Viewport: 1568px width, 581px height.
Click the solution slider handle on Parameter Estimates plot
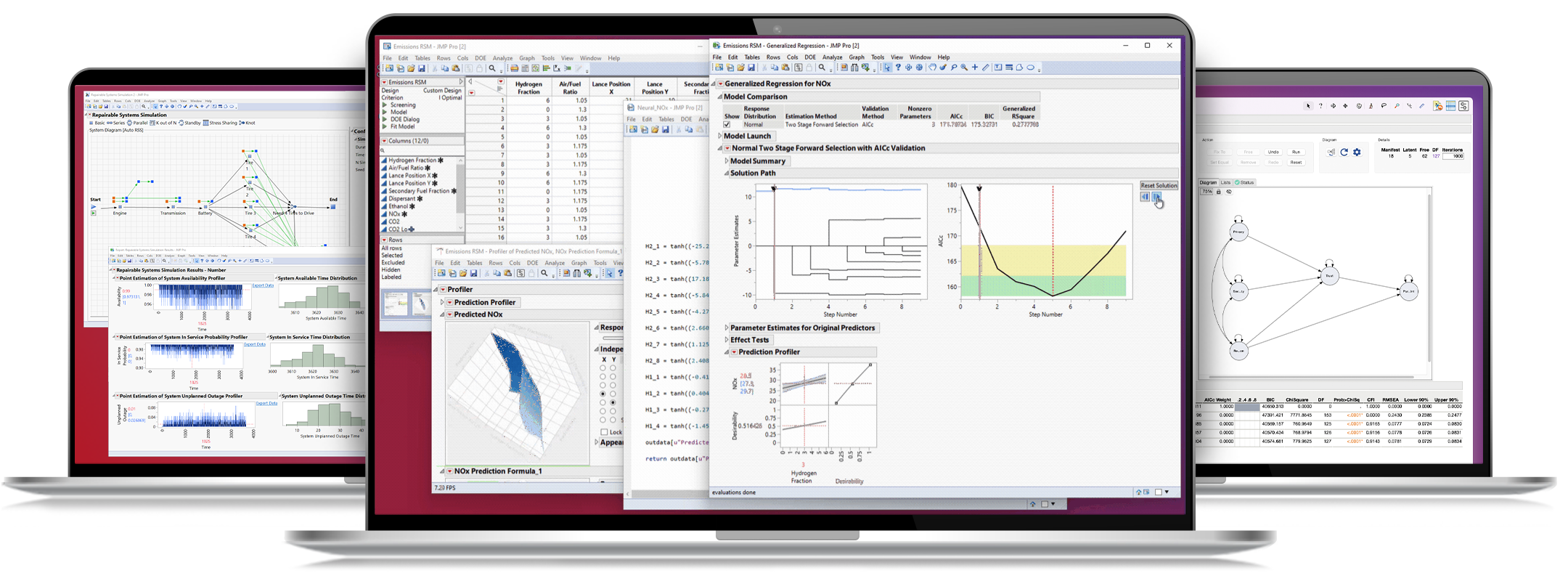point(774,188)
